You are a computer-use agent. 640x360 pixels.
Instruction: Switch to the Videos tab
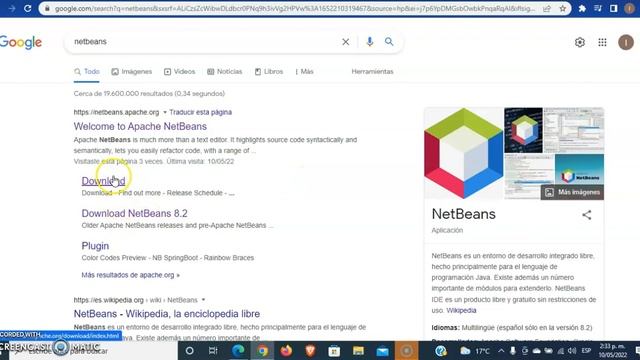180,71
